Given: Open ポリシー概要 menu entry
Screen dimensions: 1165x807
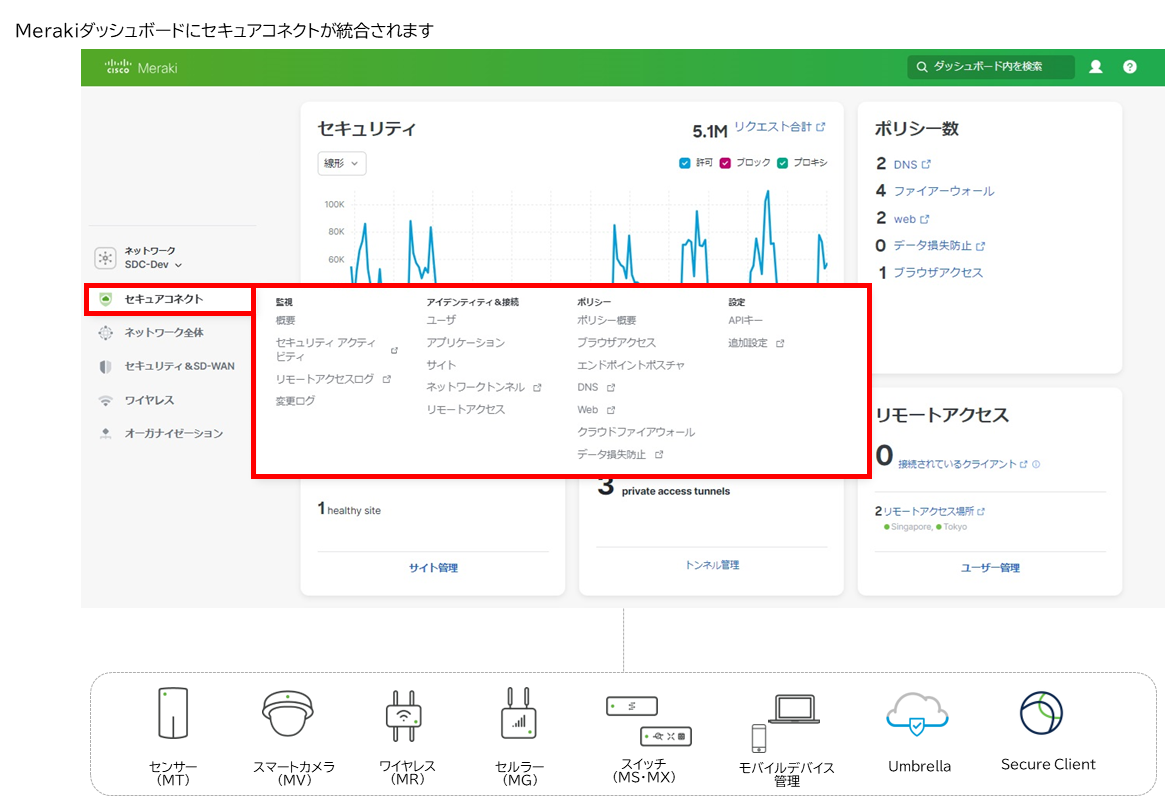Looking at the screenshot, I should [606, 320].
